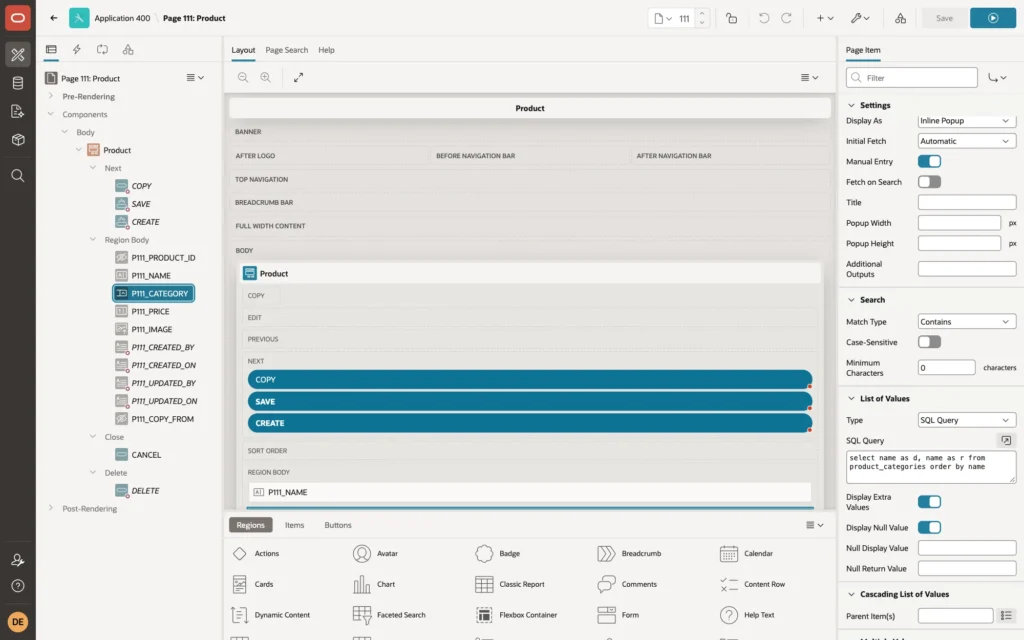Image resolution: width=1024 pixels, height=640 pixels.
Task: Open the shared components toolbar icon
Action: (901, 18)
